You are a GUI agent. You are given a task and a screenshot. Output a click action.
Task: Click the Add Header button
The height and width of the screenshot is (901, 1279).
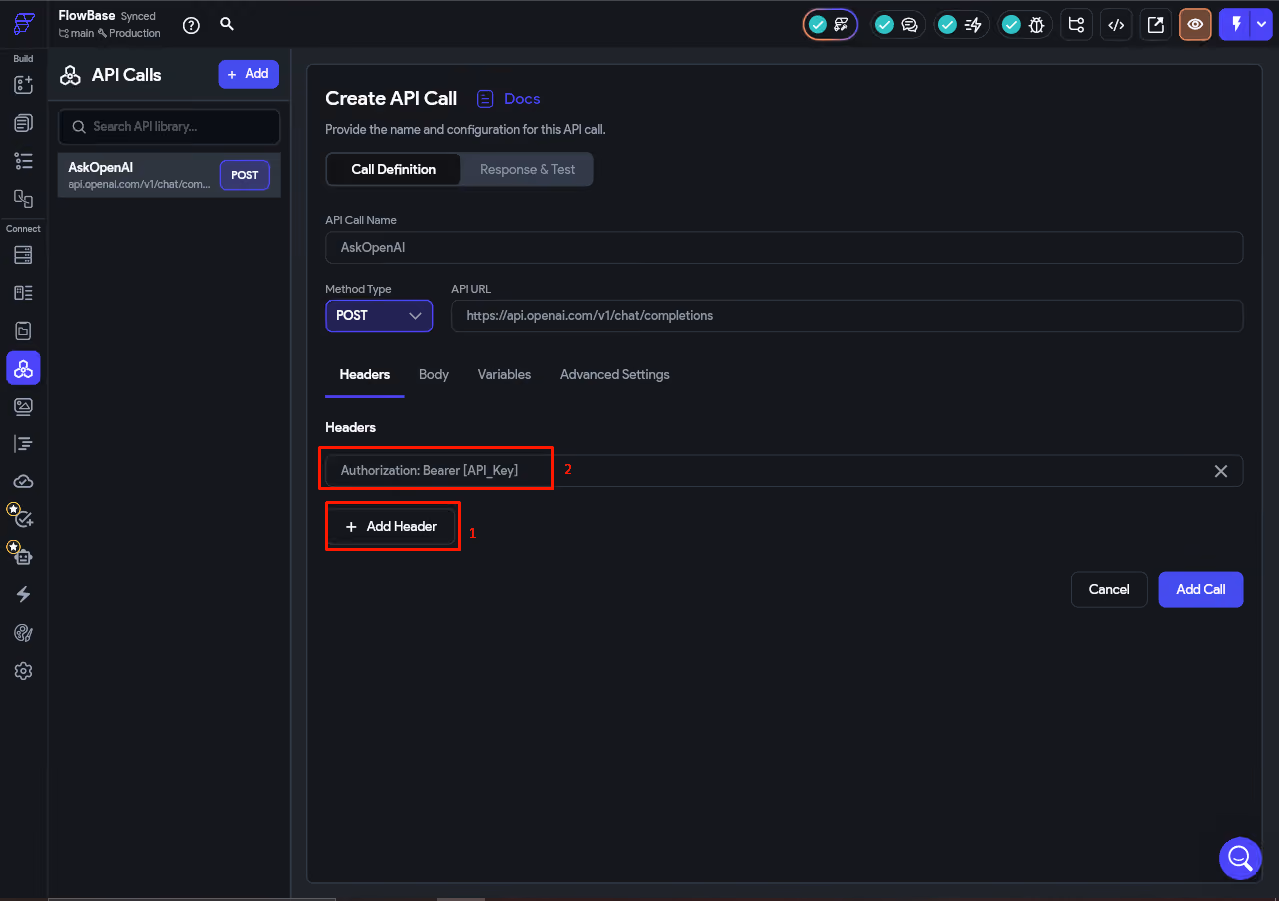click(392, 526)
